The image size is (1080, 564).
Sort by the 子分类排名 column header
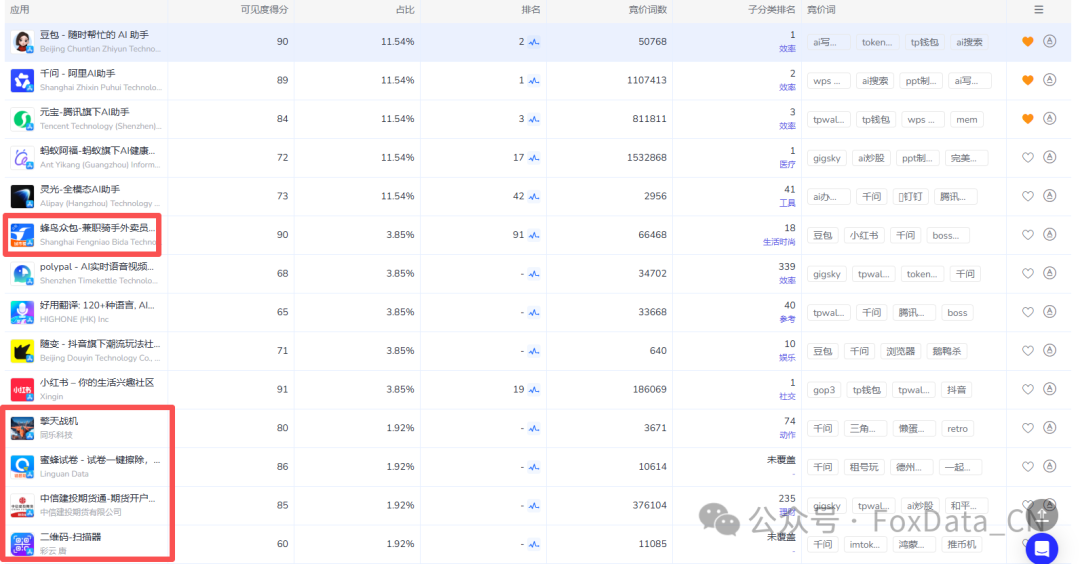(x=771, y=10)
